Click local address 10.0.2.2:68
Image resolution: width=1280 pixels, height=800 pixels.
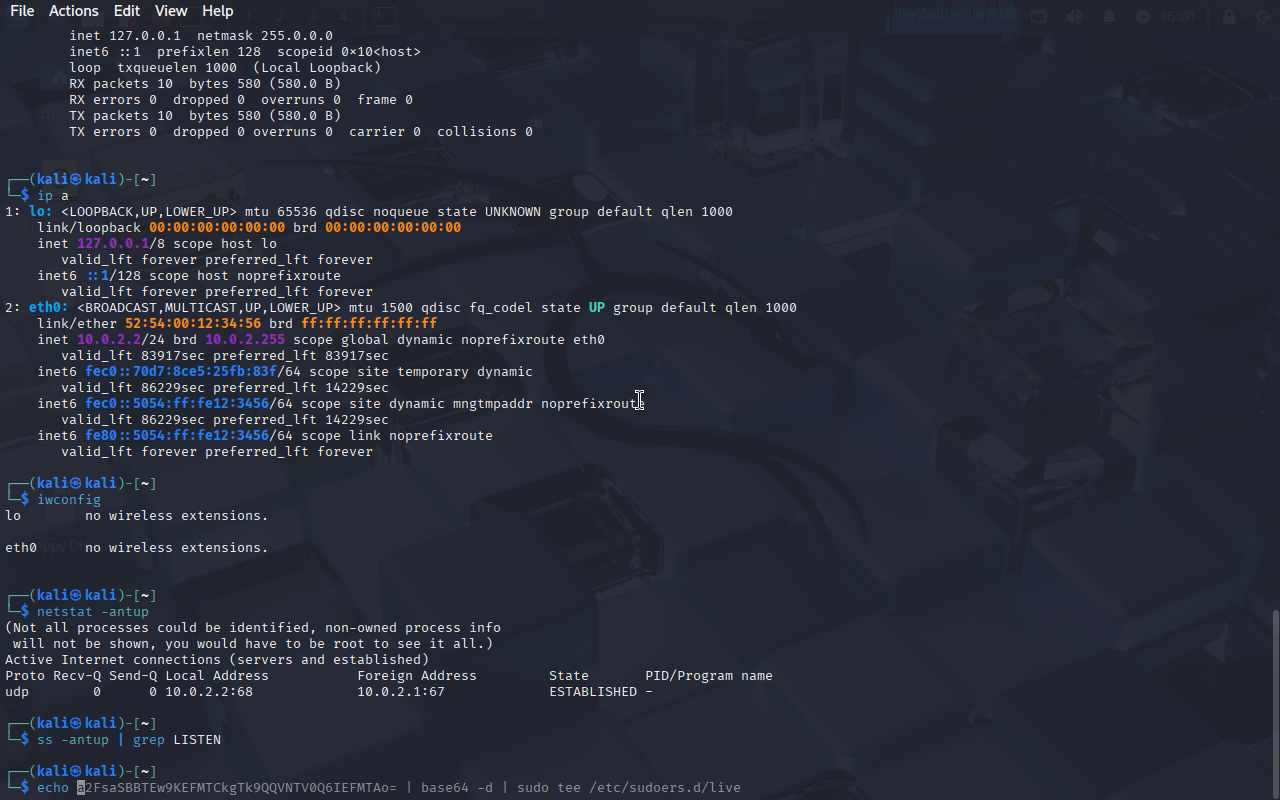point(209,691)
